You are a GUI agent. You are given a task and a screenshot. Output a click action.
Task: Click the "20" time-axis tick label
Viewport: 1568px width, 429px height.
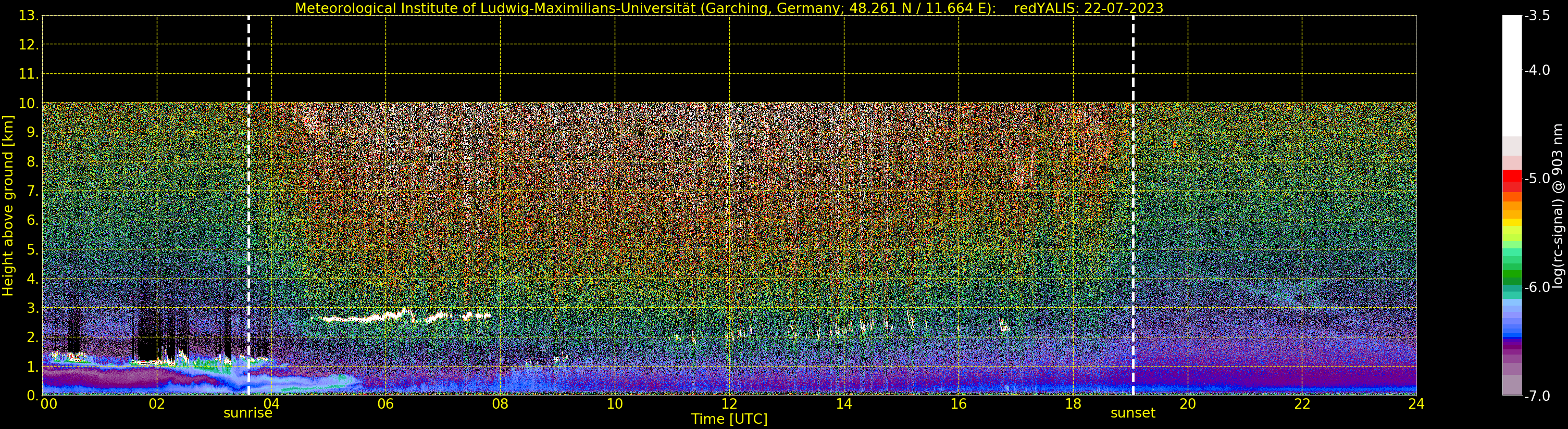(x=1188, y=404)
